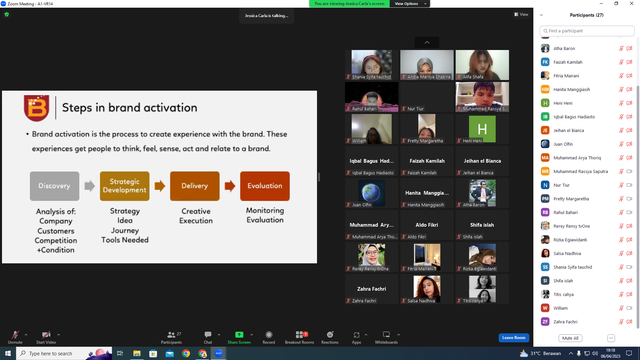Viewport: 640px width, 360px height.
Task: Click the green encryption shield icon
Action: [7, 14]
